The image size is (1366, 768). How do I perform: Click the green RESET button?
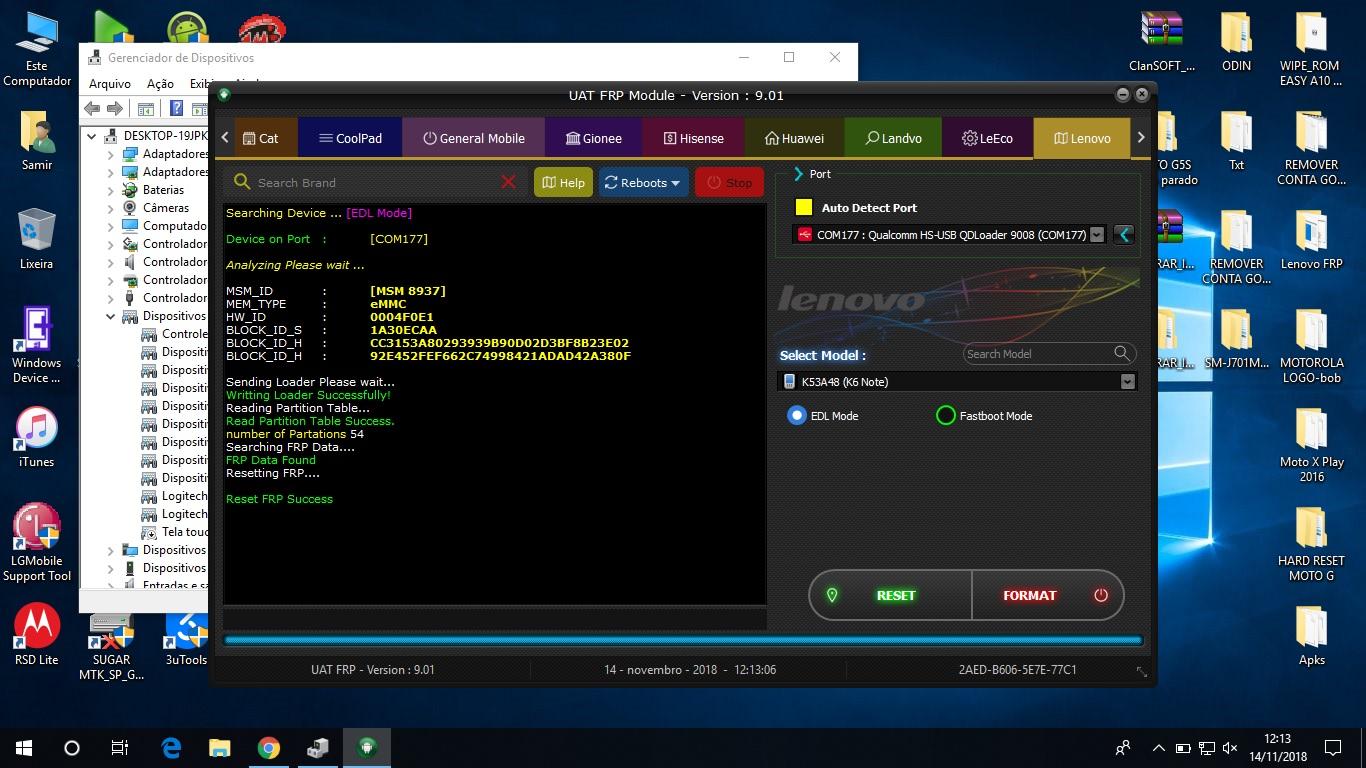pyautogui.click(x=890, y=595)
